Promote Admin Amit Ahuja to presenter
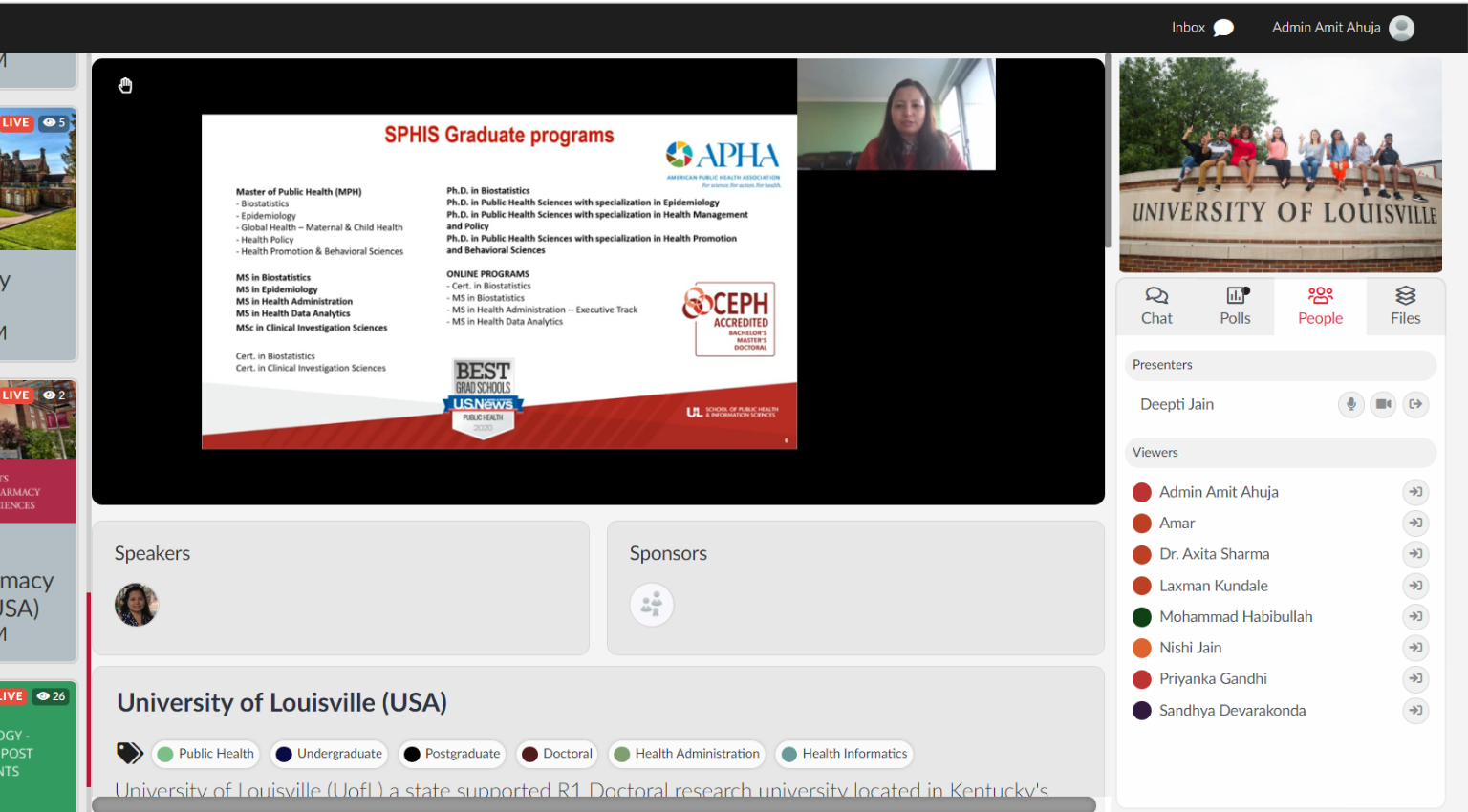Screen dimensions: 1468x812 tap(1415, 492)
